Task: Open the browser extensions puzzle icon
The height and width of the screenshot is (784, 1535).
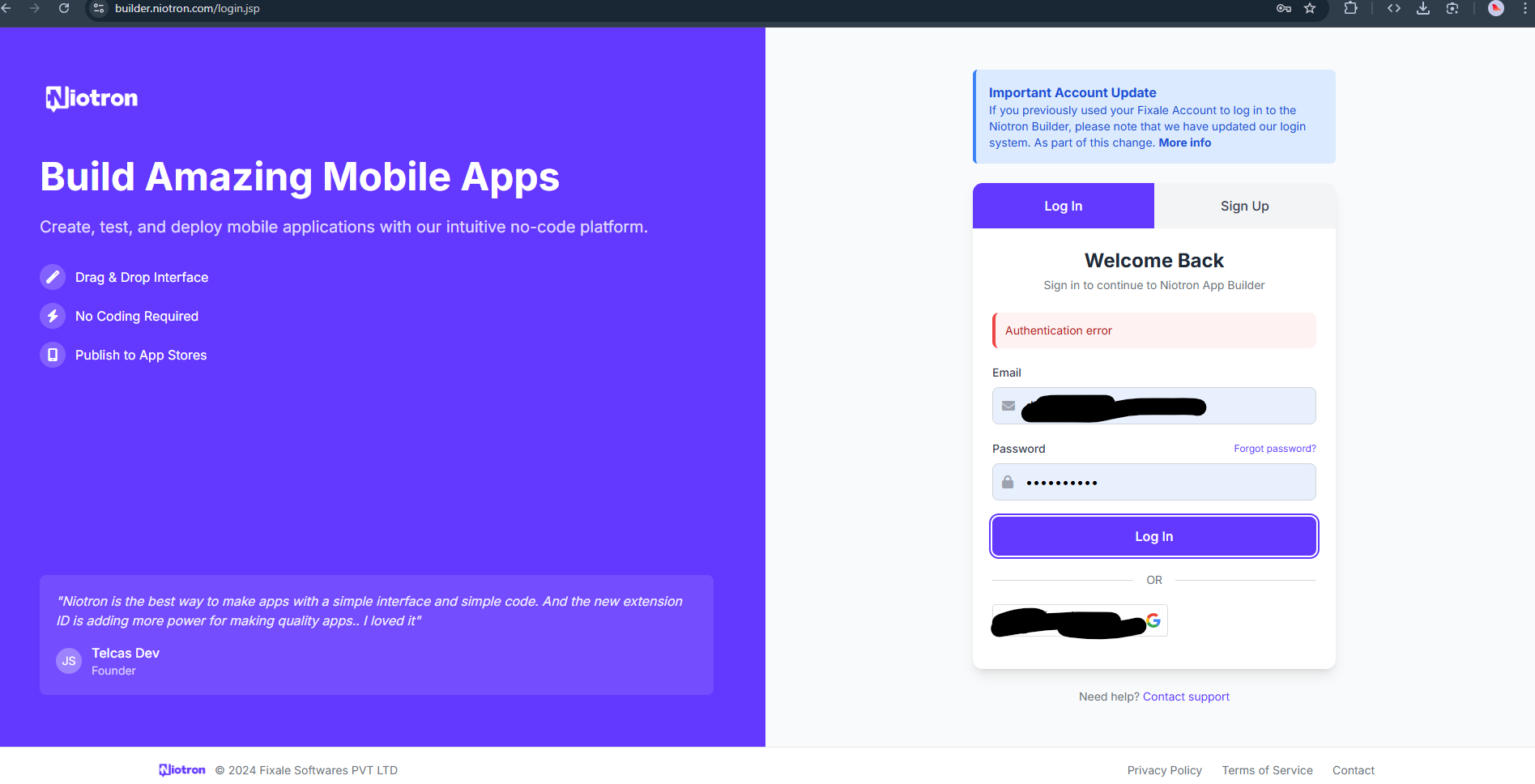Action: [1350, 9]
